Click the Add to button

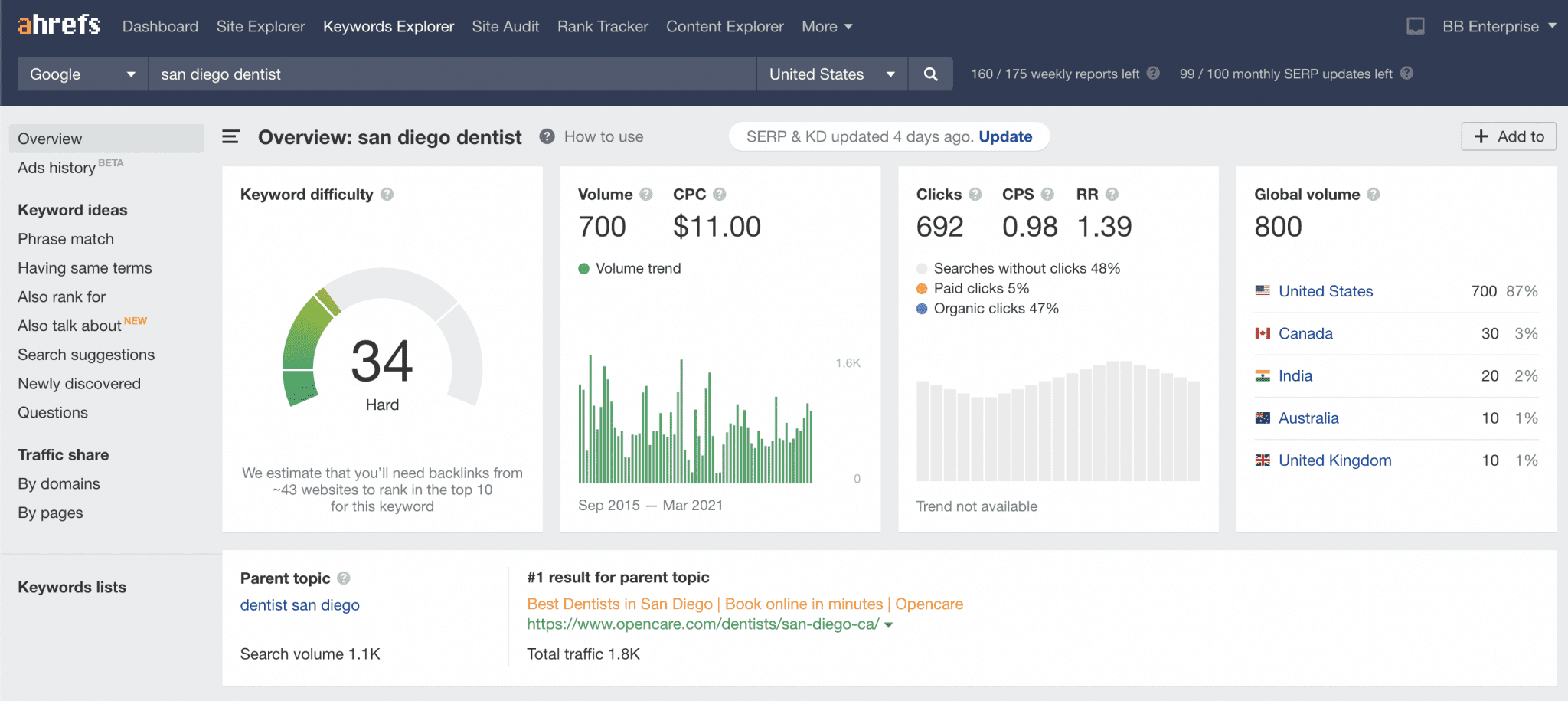[1508, 136]
